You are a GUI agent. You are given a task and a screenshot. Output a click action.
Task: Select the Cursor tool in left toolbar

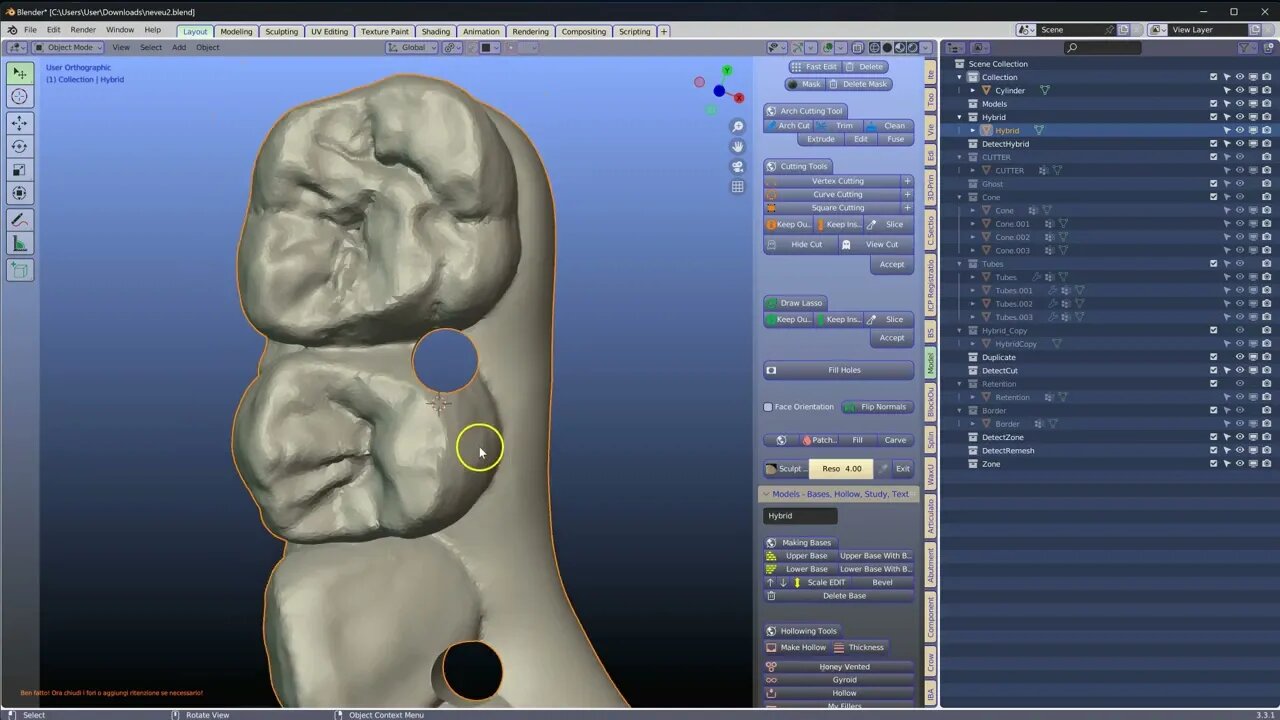(x=19, y=96)
